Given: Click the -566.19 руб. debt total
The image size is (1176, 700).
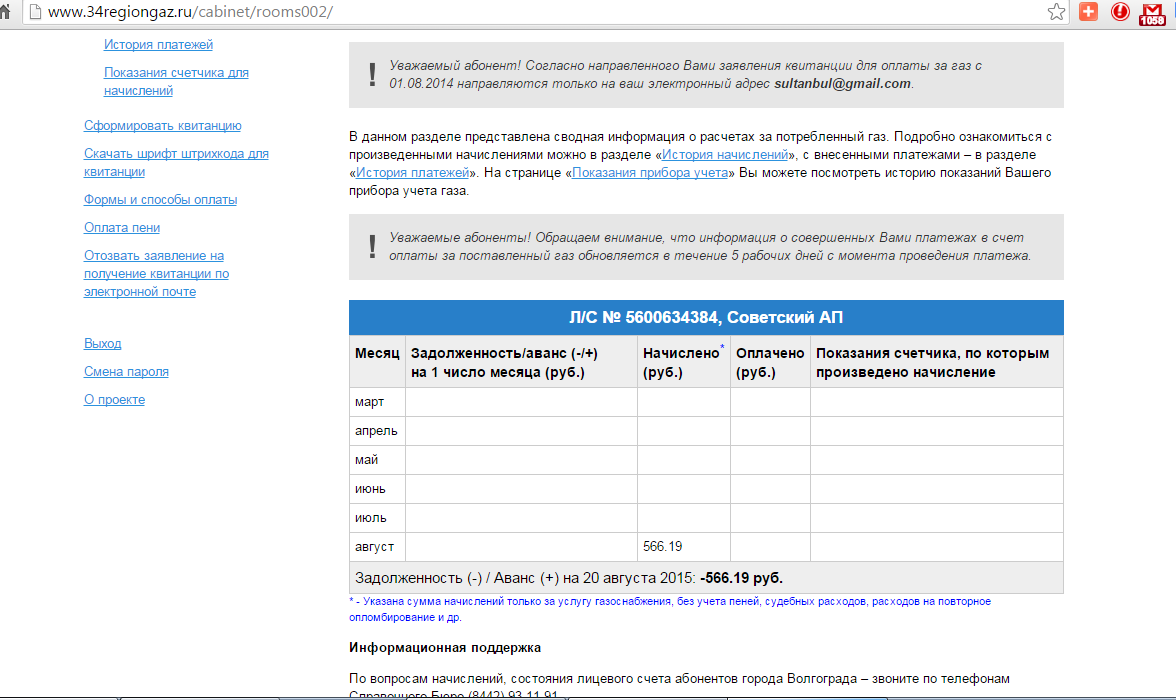Looking at the screenshot, I should (x=741, y=578).
